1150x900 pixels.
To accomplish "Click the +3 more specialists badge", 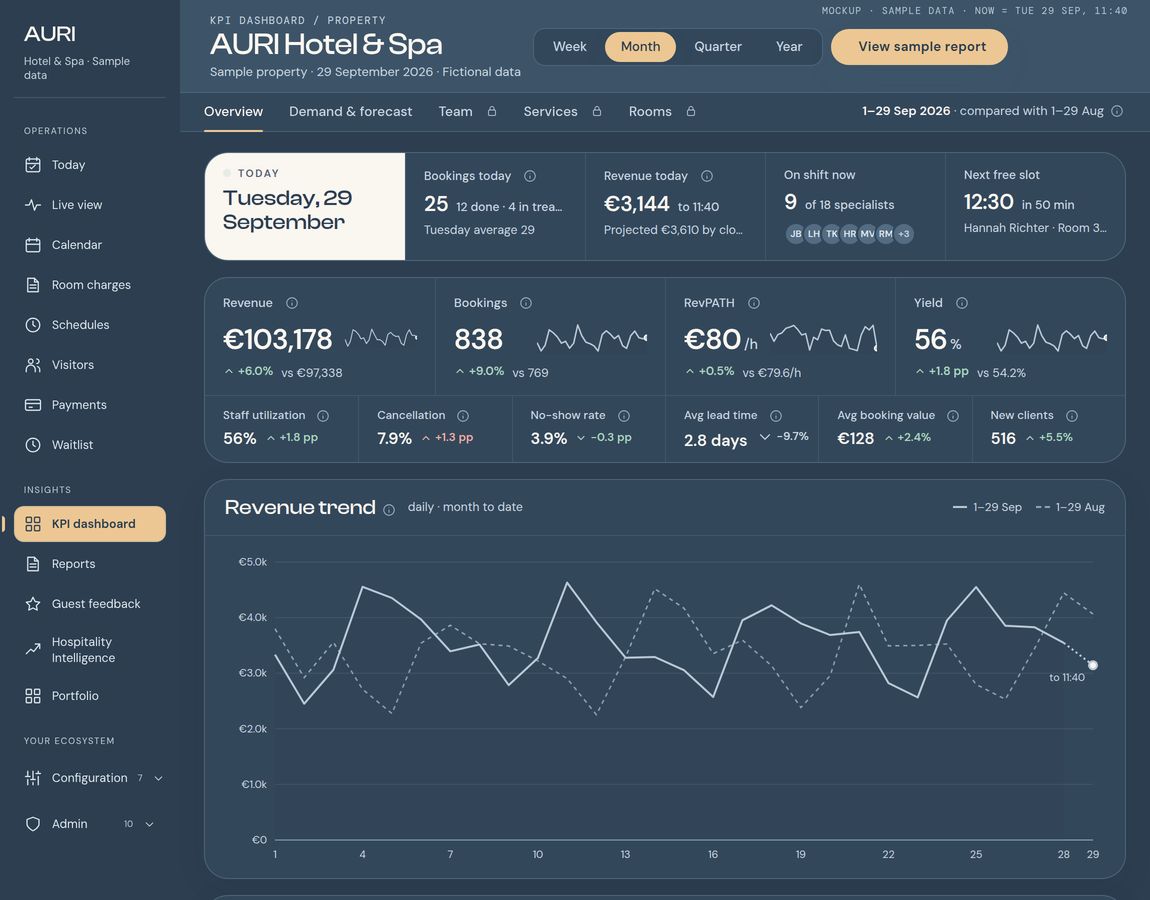I will [x=904, y=234].
